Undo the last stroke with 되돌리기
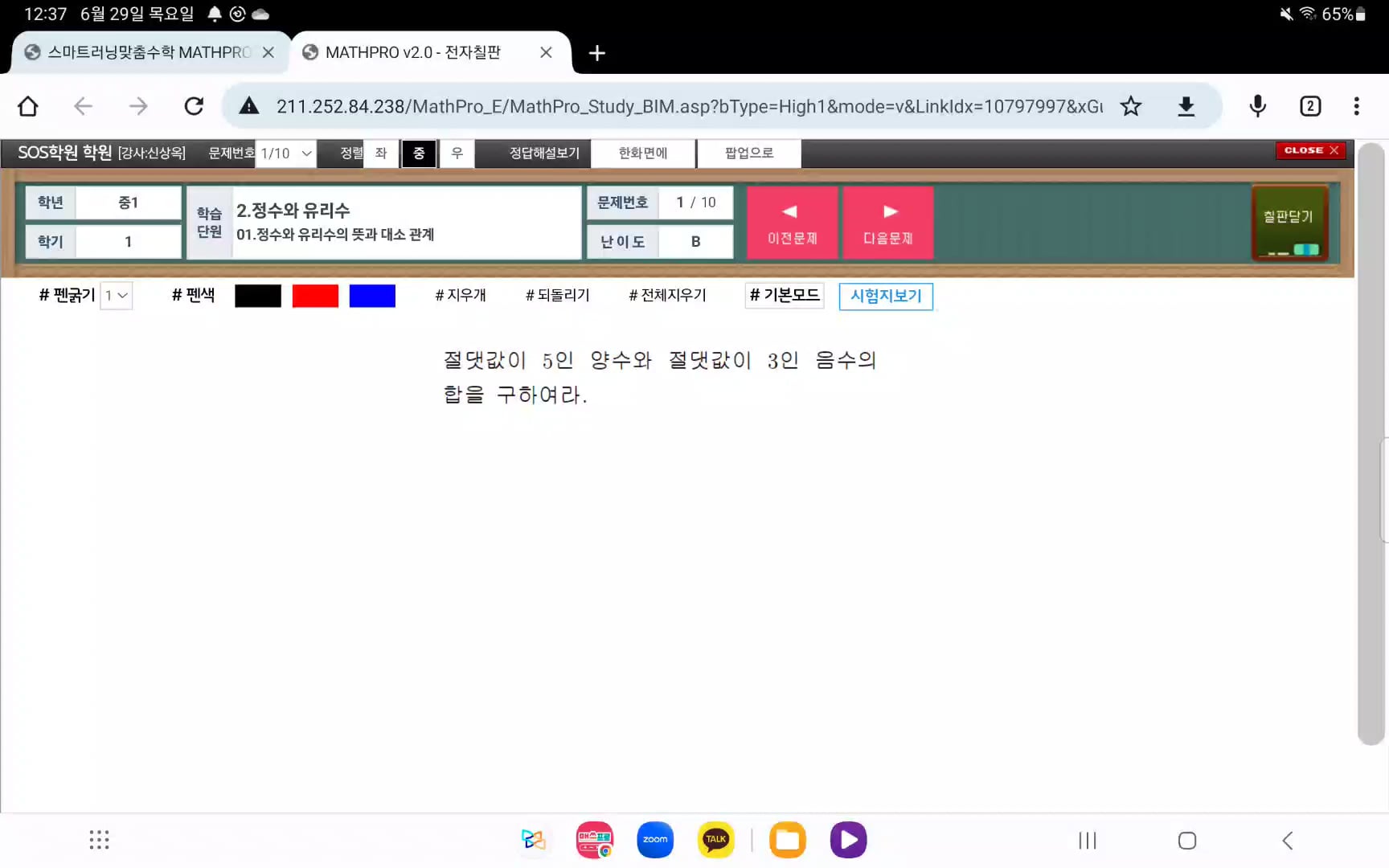 point(557,295)
